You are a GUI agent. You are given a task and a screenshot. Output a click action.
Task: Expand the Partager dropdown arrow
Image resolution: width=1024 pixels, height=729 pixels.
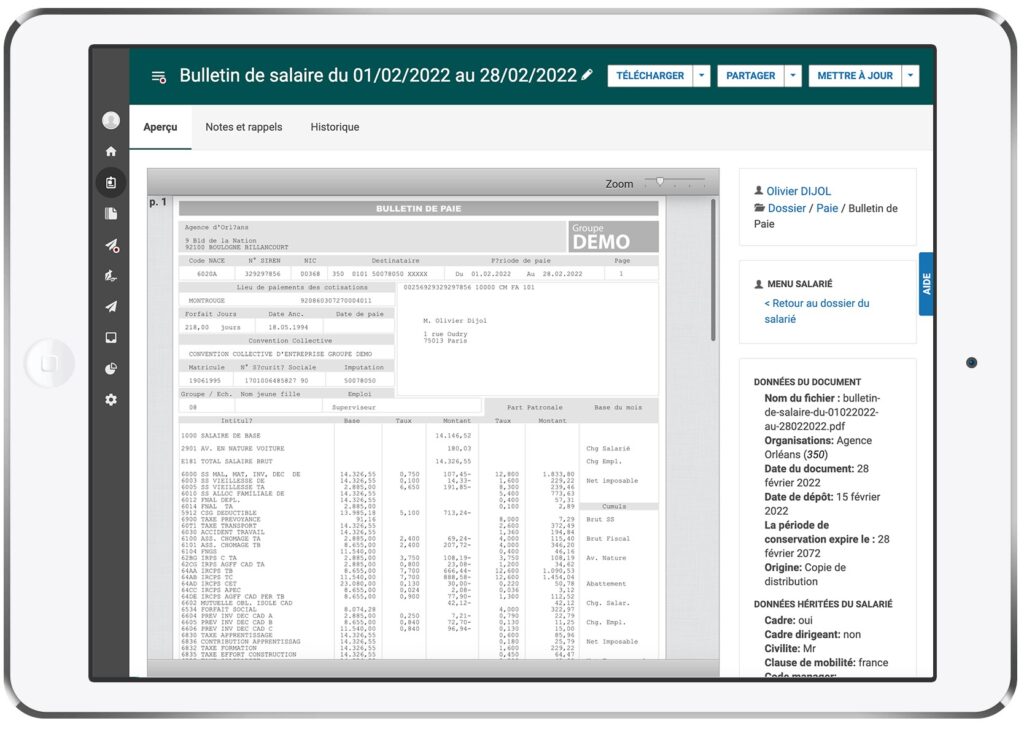pyautogui.click(x=793, y=76)
